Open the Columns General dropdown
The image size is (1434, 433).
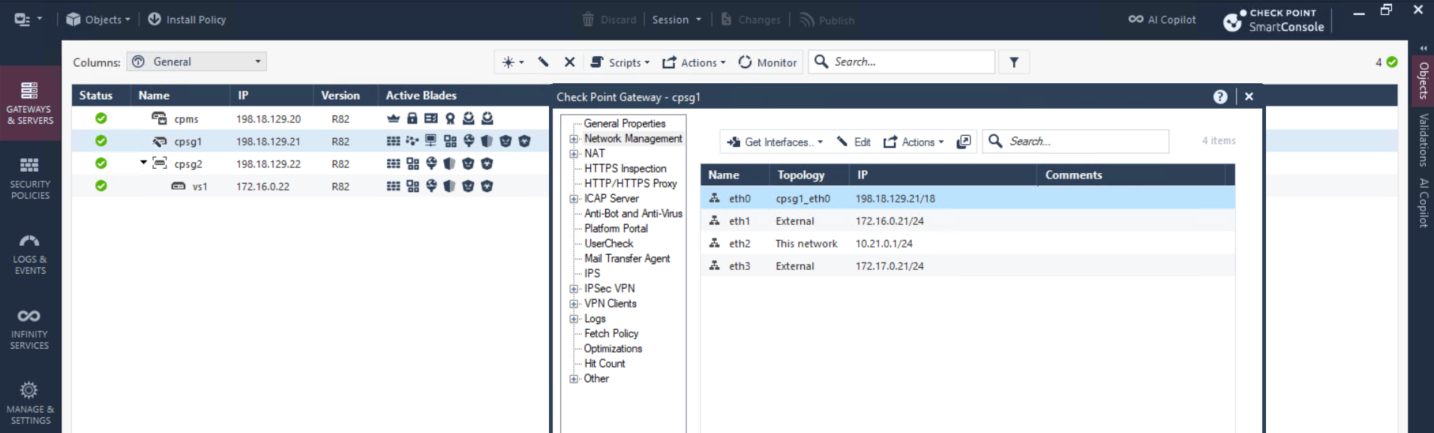tap(197, 62)
